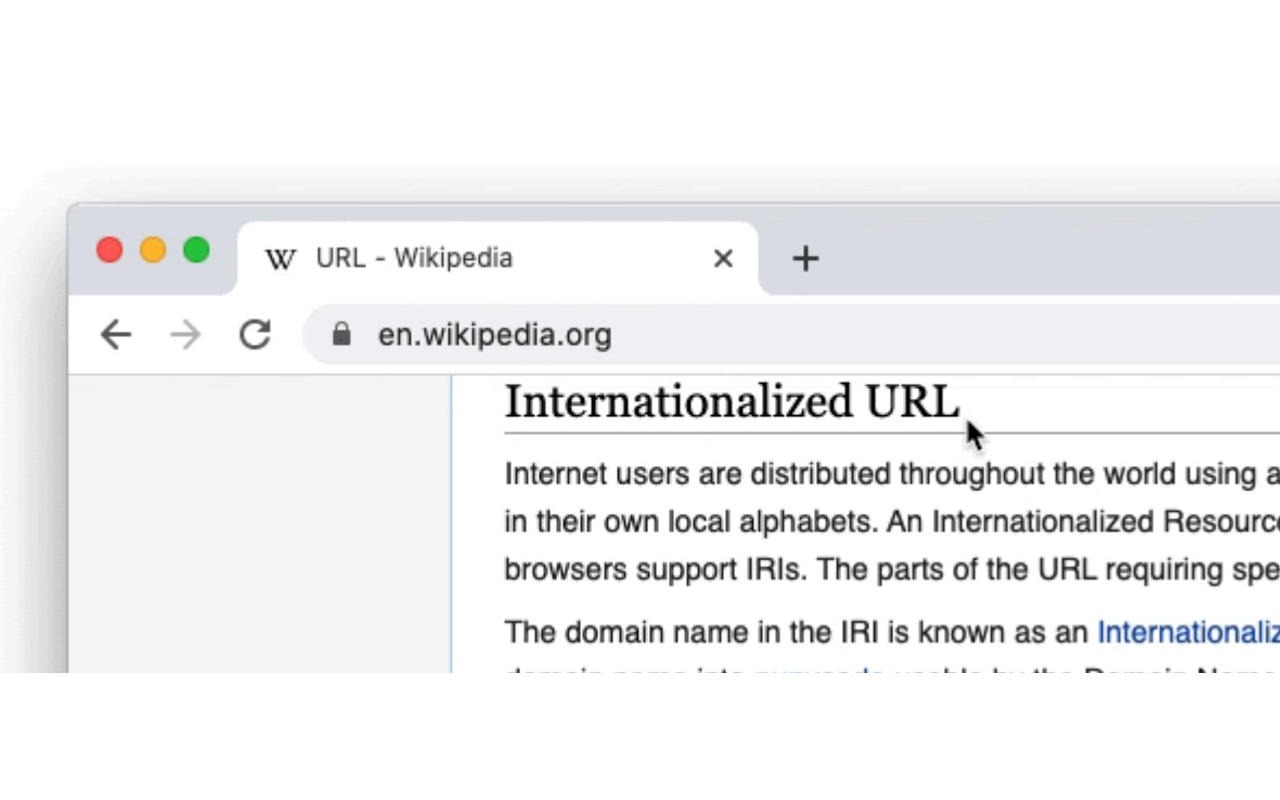Click the green fullscreen traffic light
Image resolution: width=1280 pixels, height=800 pixels.
(x=197, y=250)
